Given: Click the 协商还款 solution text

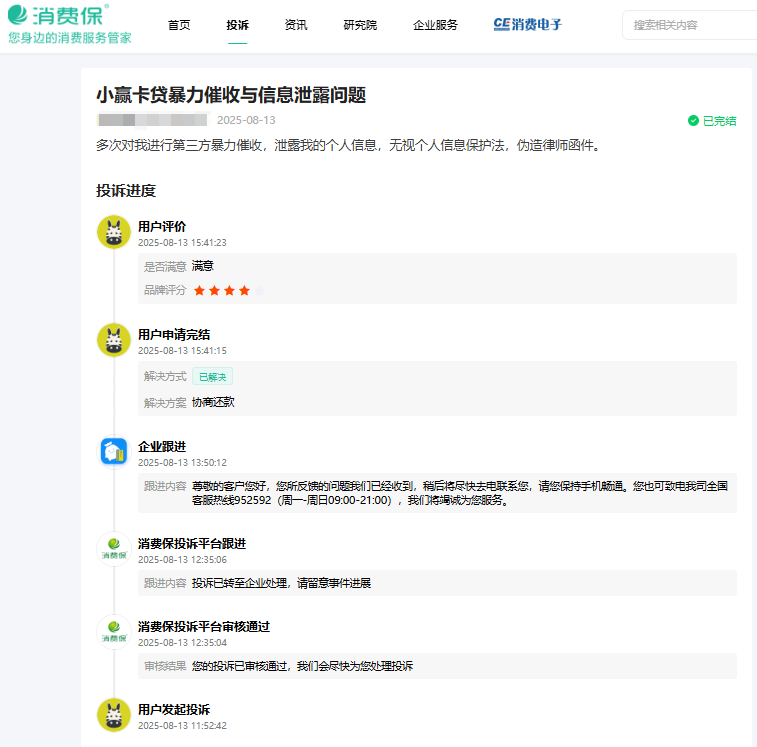Looking at the screenshot, I should [x=213, y=402].
